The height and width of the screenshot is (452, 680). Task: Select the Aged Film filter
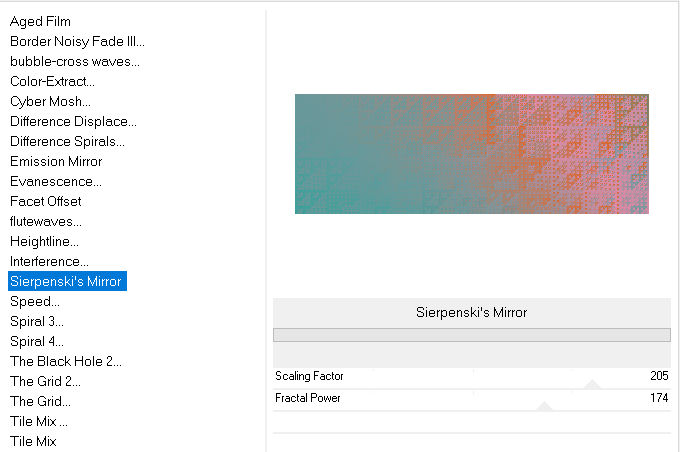40,21
